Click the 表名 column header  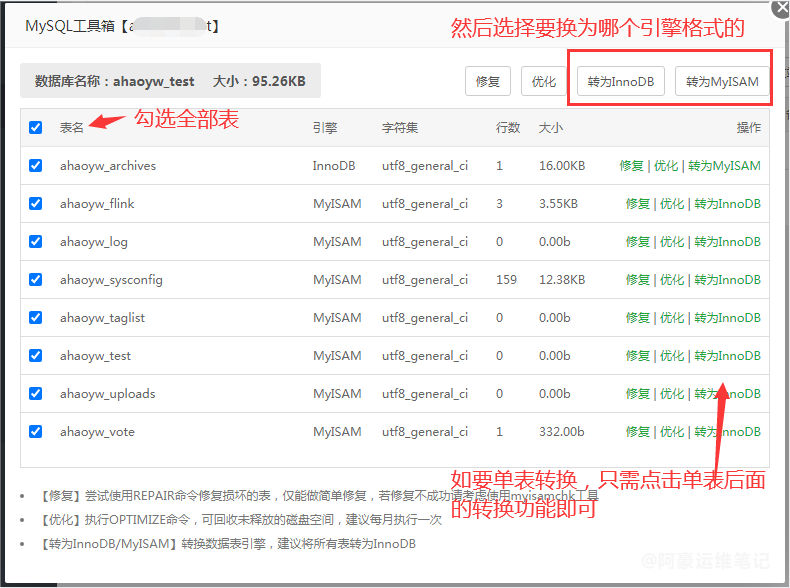pyautogui.click(x=71, y=128)
